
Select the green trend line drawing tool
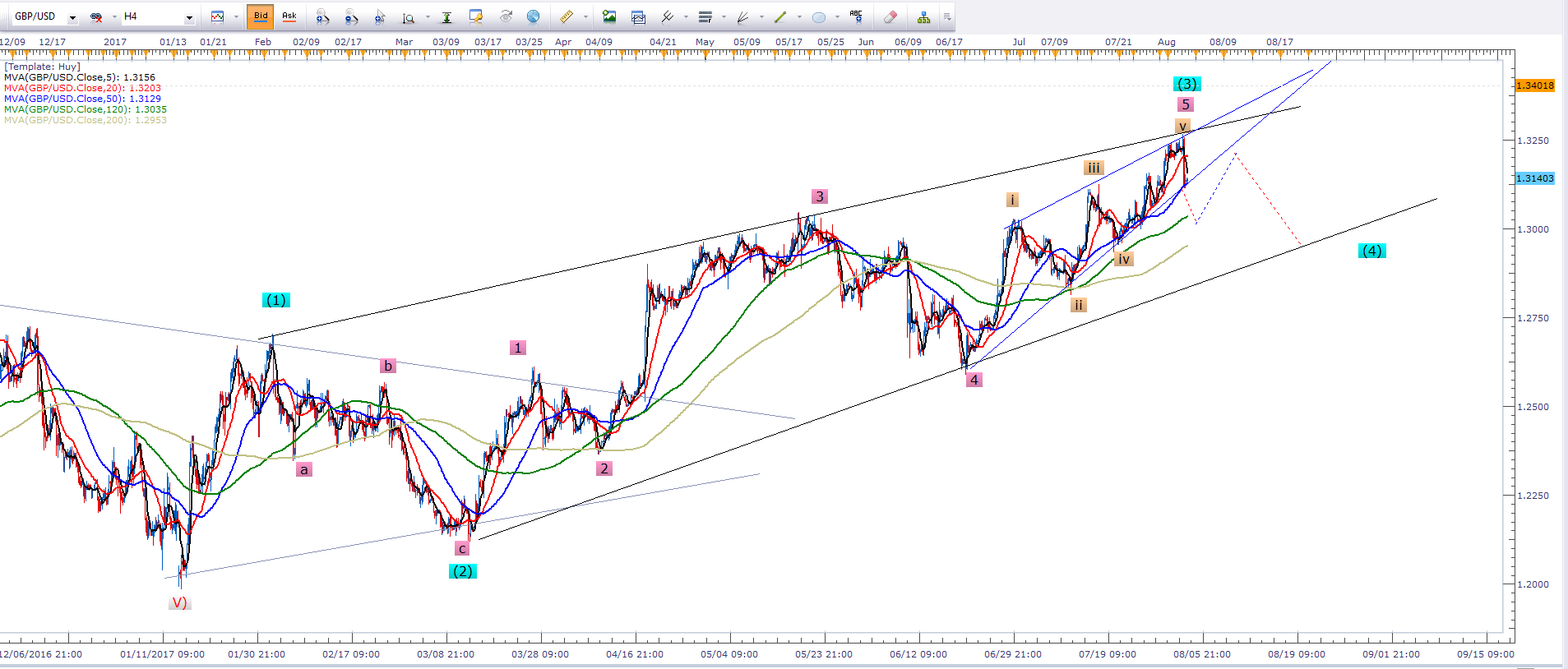coord(779,16)
